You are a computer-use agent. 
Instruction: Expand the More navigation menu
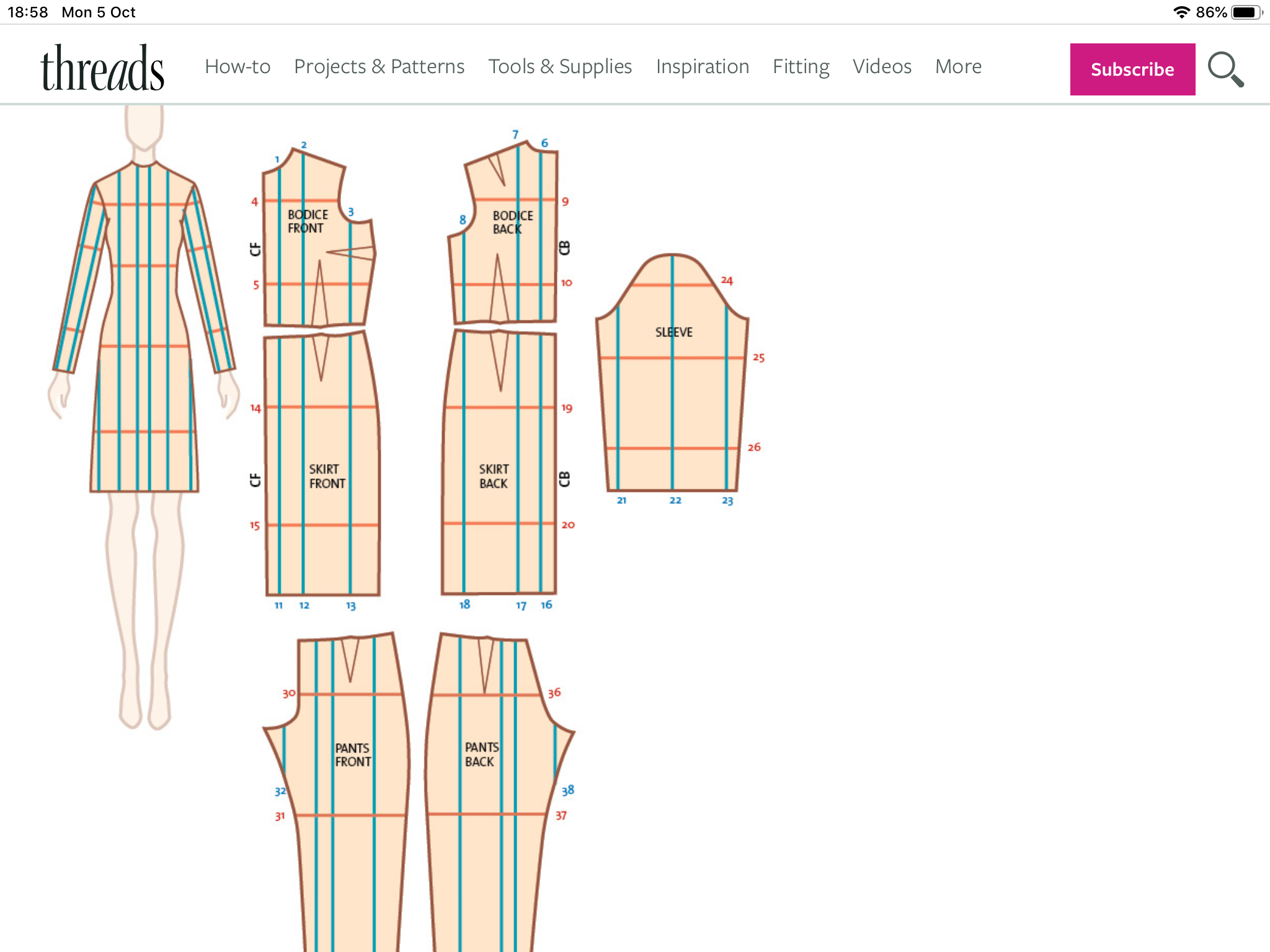click(x=957, y=66)
